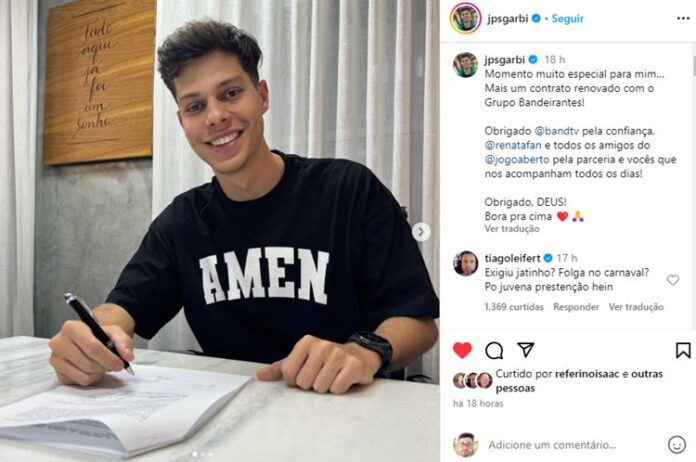Like tiagoleifert's comment with small heart
The height and width of the screenshot is (462, 696).
point(673,280)
